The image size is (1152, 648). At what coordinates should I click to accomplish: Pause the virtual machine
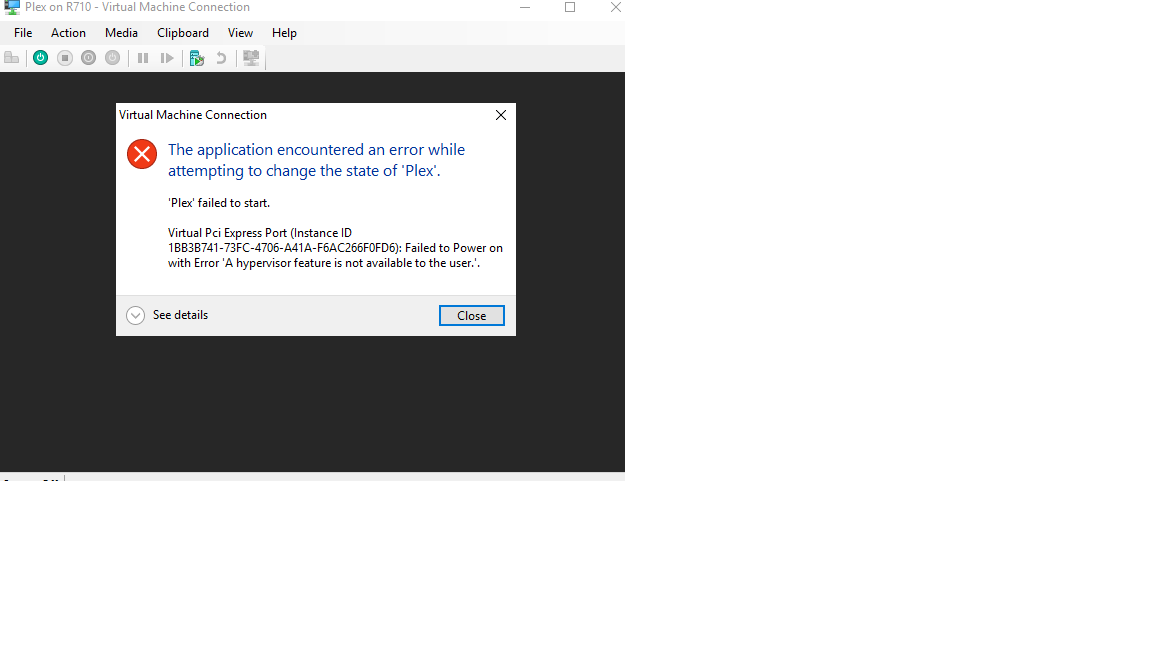(x=143, y=58)
